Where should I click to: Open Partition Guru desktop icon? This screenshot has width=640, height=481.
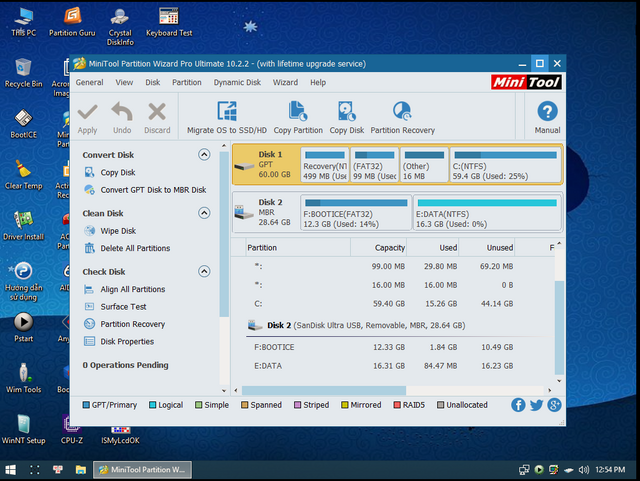[x=72, y=22]
